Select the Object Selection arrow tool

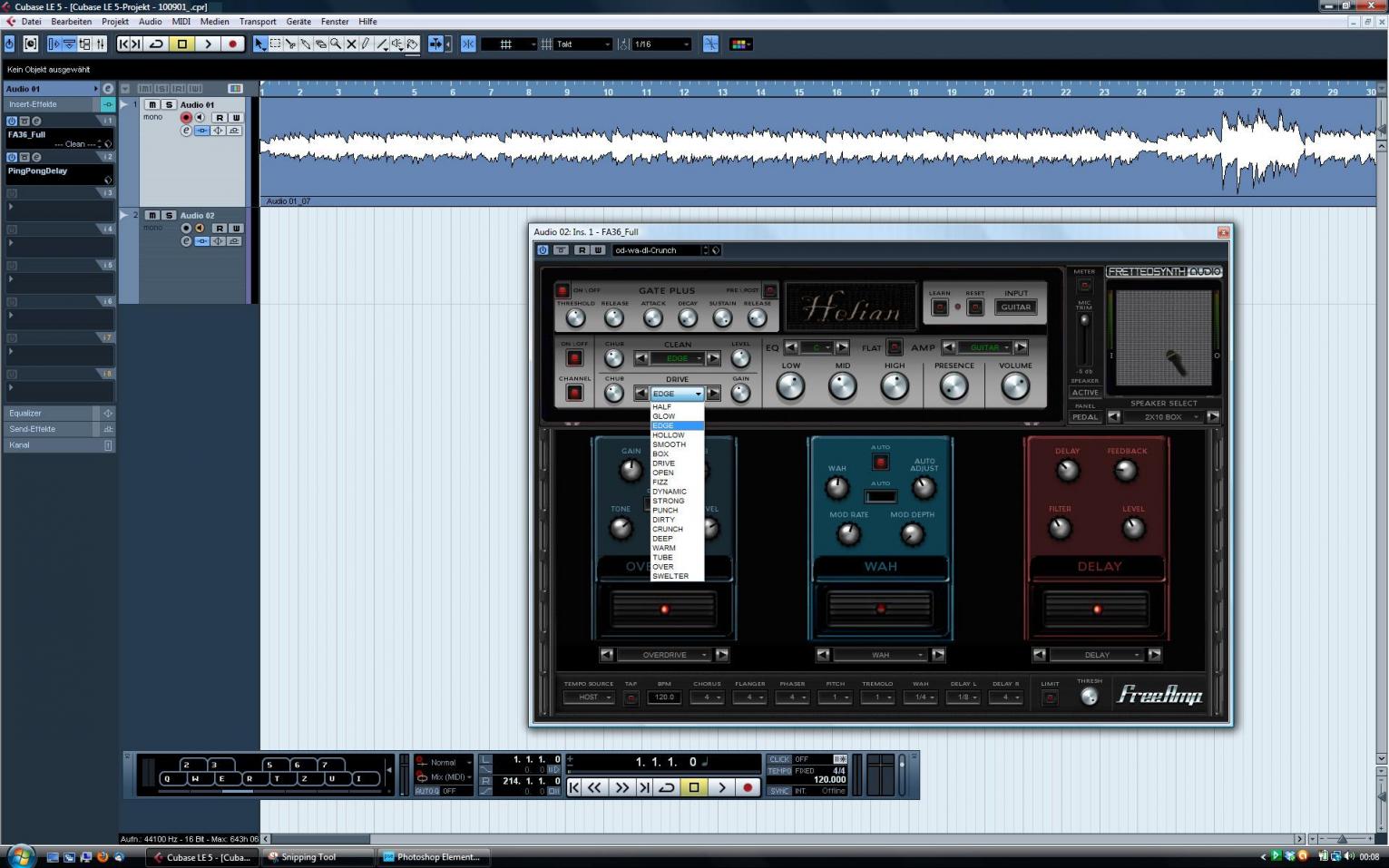(x=260, y=44)
